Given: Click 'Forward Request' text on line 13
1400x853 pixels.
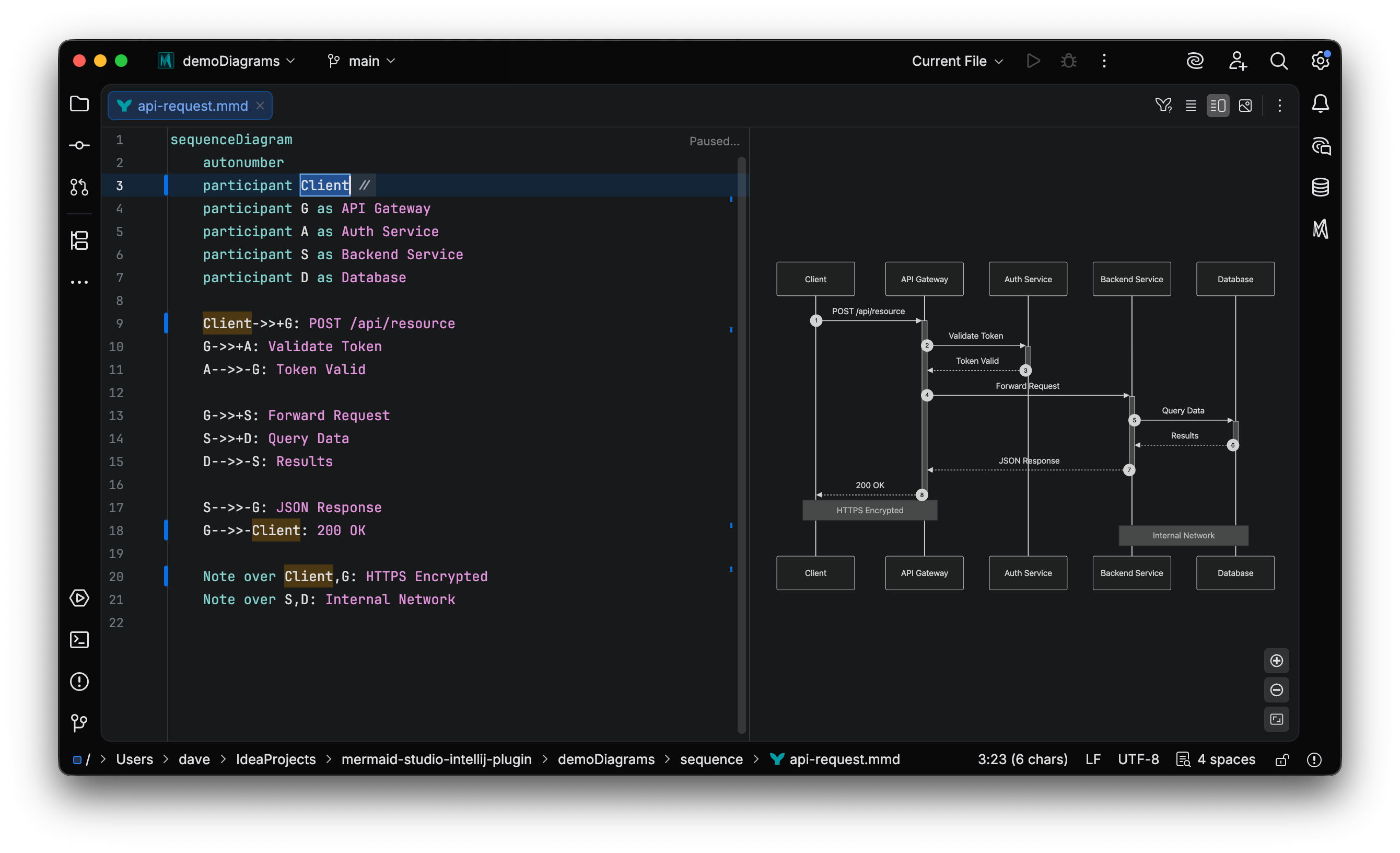Looking at the screenshot, I should (x=329, y=416).
